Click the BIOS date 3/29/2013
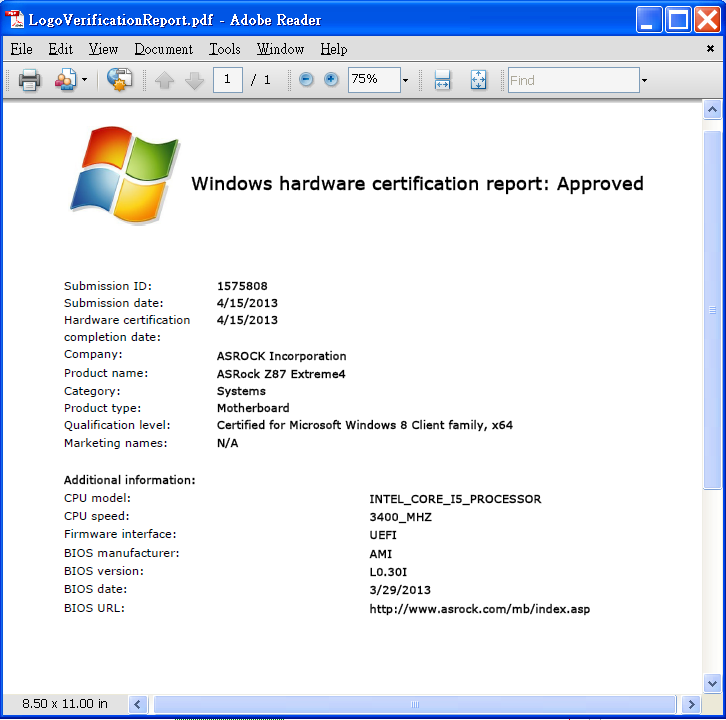The image size is (726, 720). [400, 590]
